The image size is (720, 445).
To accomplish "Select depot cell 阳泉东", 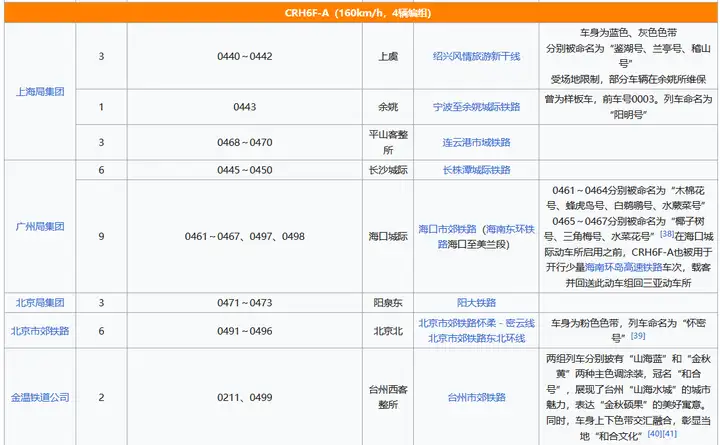I will (x=388, y=303).
